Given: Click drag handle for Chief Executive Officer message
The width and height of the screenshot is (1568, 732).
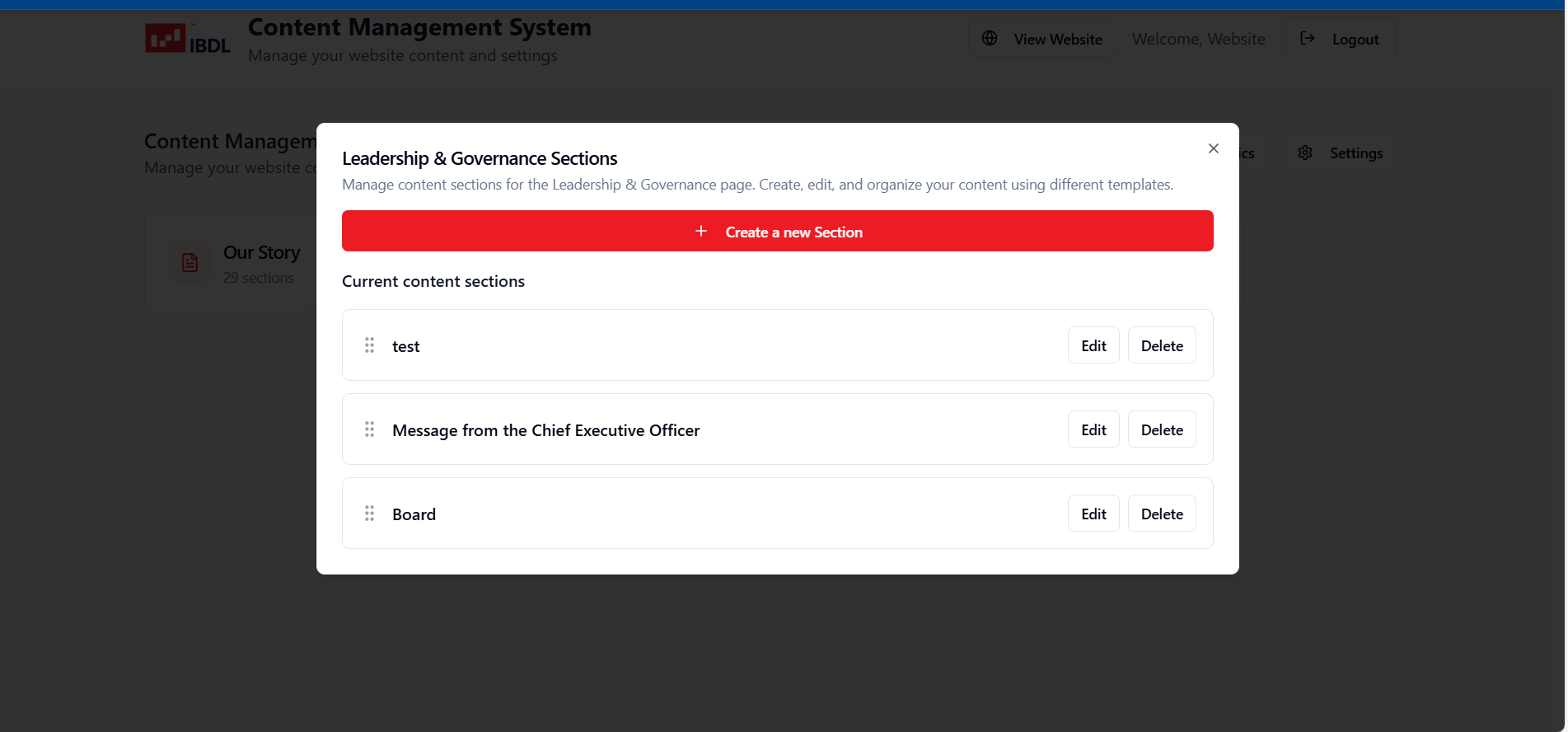Looking at the screenshot, I should [x=369, y=429].
